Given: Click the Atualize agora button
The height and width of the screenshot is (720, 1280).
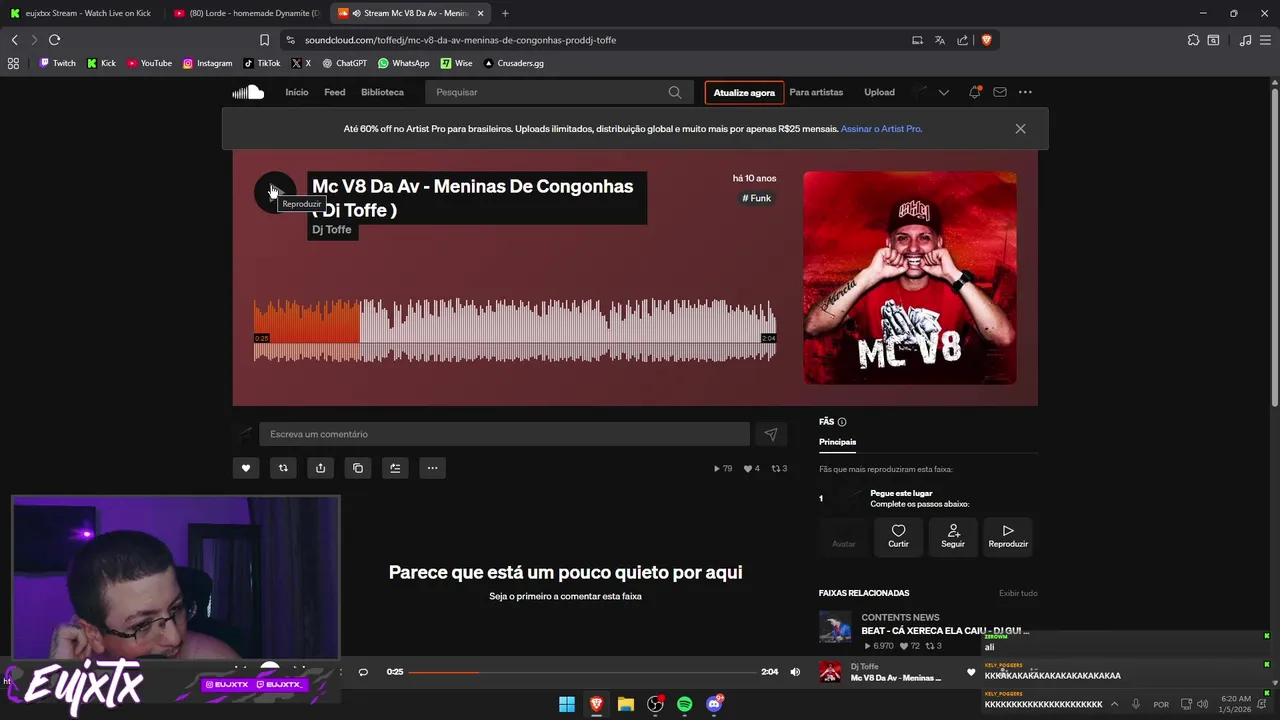Looking at the screenshot, I should click(x=744, y=93).
